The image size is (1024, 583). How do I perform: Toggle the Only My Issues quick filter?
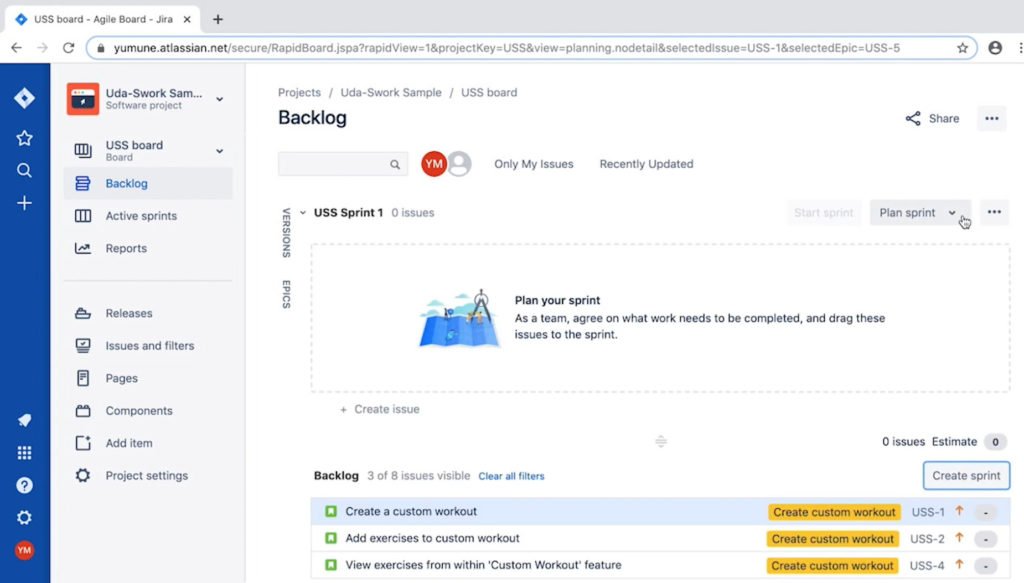[x=534, y=164]
